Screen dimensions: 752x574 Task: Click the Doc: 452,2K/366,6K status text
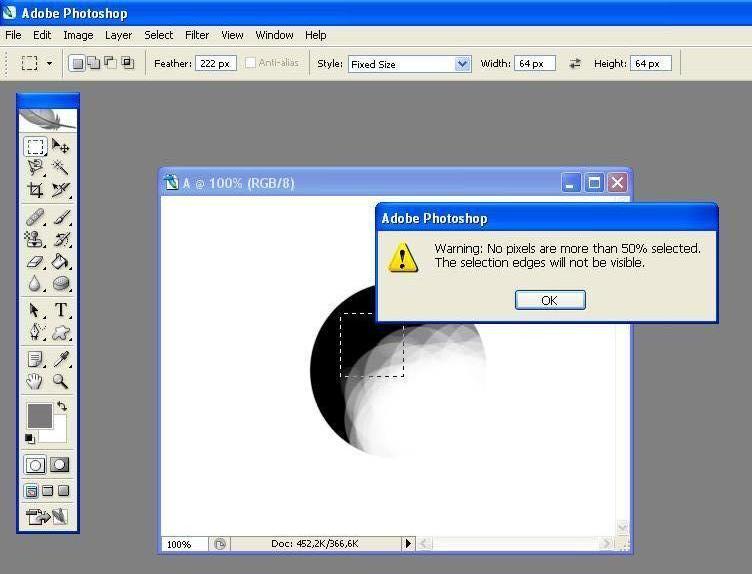click(315, 544)
